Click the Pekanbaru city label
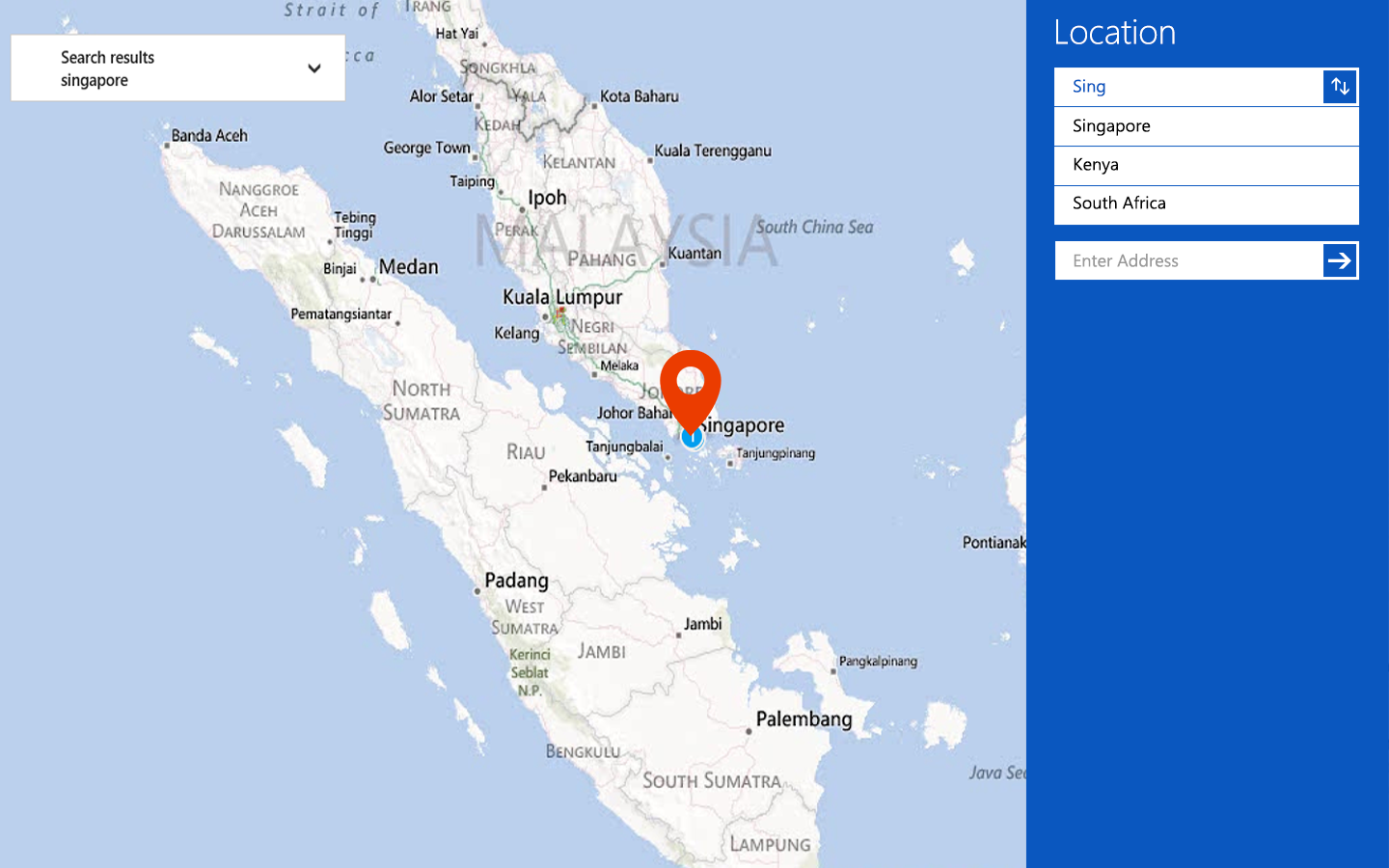The height and width of the screenshot is (868, 1389). point(583,476)
